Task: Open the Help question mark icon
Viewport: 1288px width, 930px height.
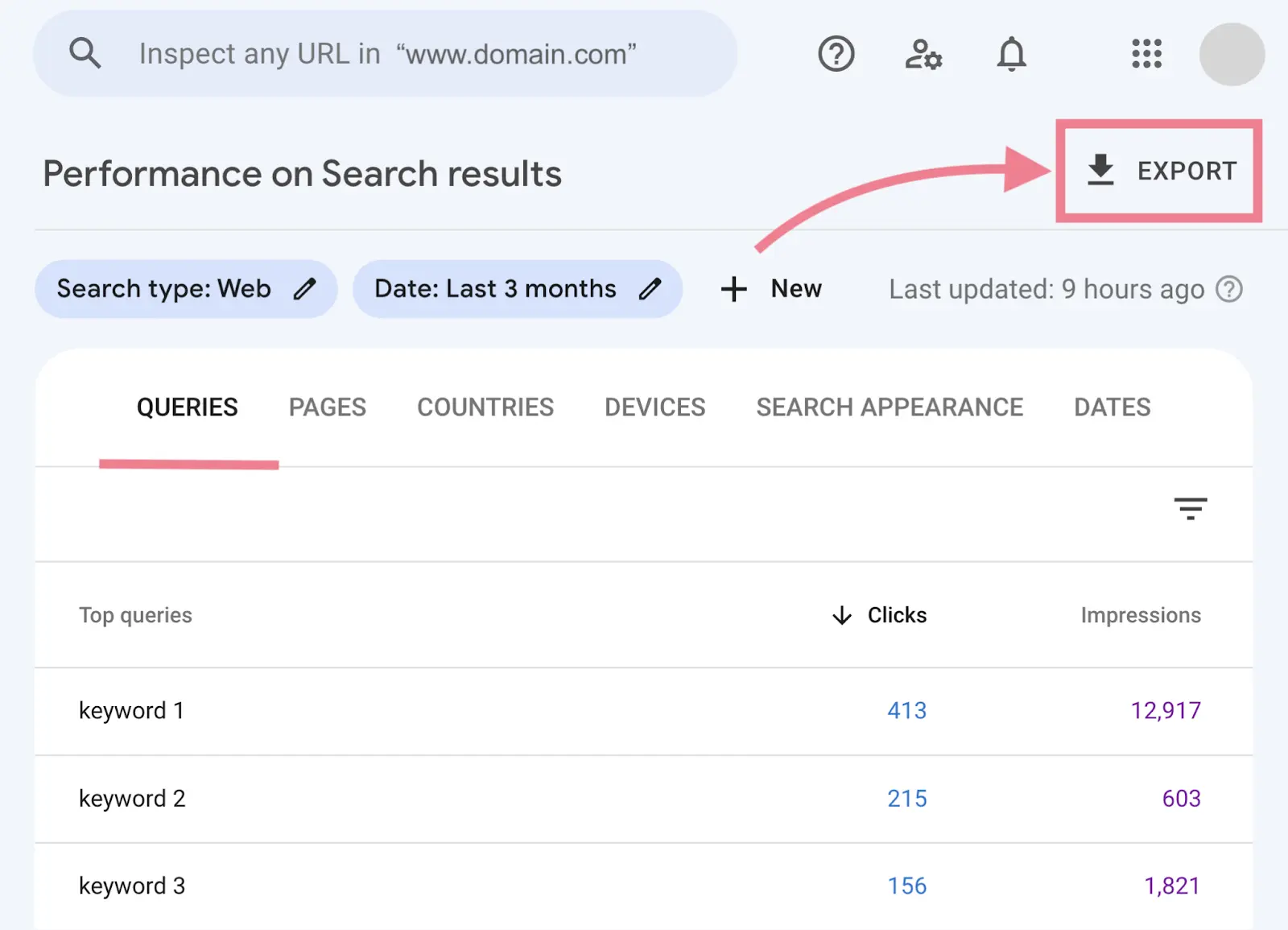Action: coord(836,54)
